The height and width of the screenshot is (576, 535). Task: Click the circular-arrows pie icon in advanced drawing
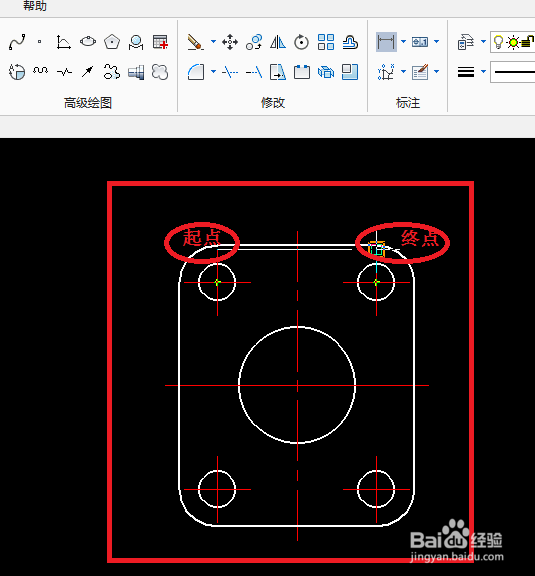tap(17, 72)
